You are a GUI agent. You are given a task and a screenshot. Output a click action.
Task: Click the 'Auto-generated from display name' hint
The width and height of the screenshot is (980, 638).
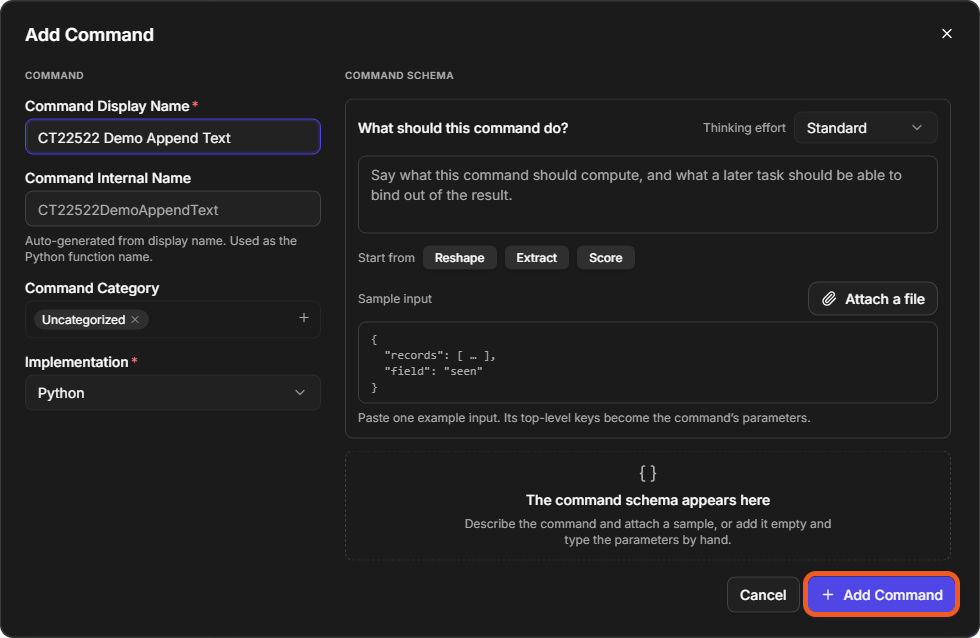click(x=161, y=249)
